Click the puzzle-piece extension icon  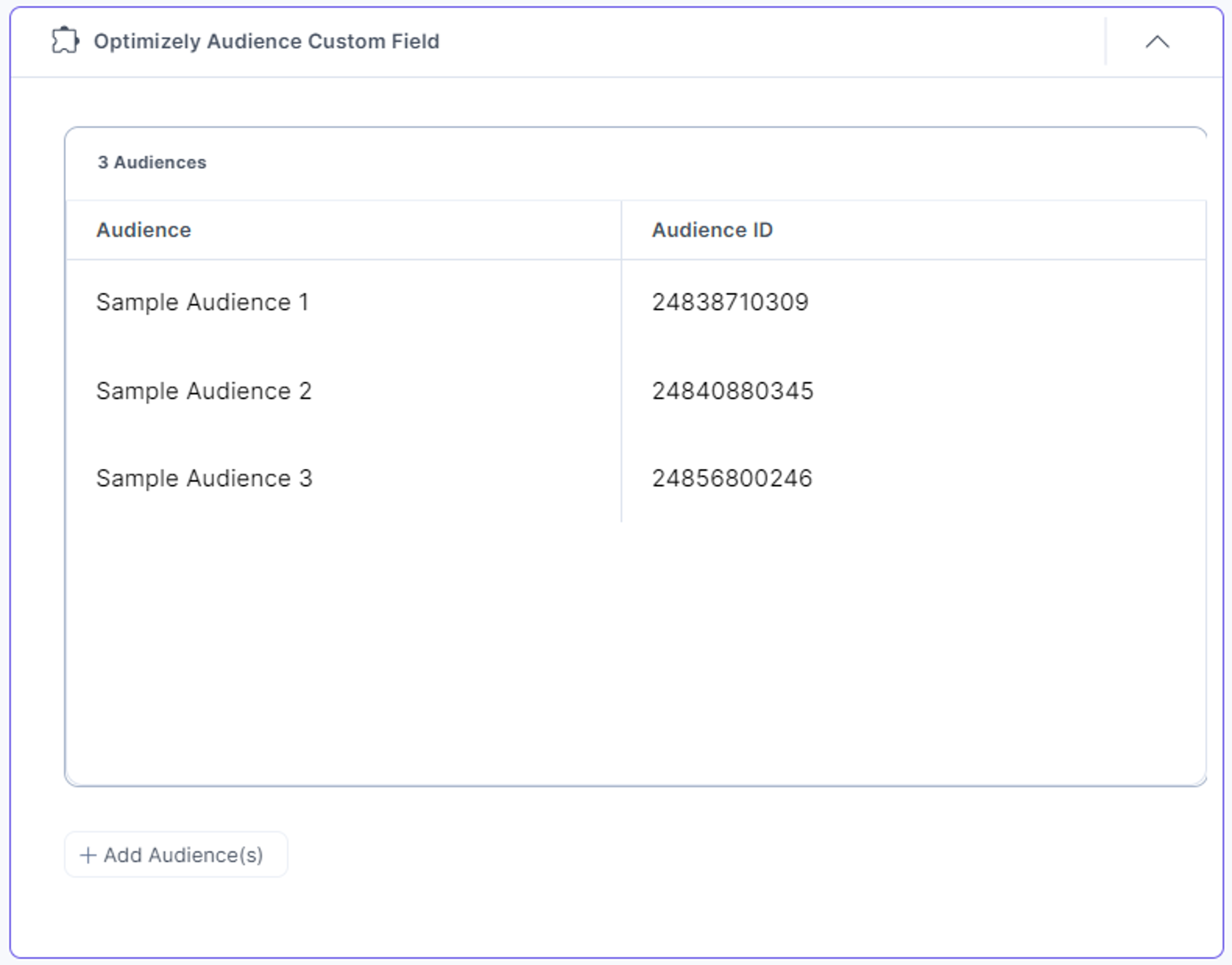point(65,41)
